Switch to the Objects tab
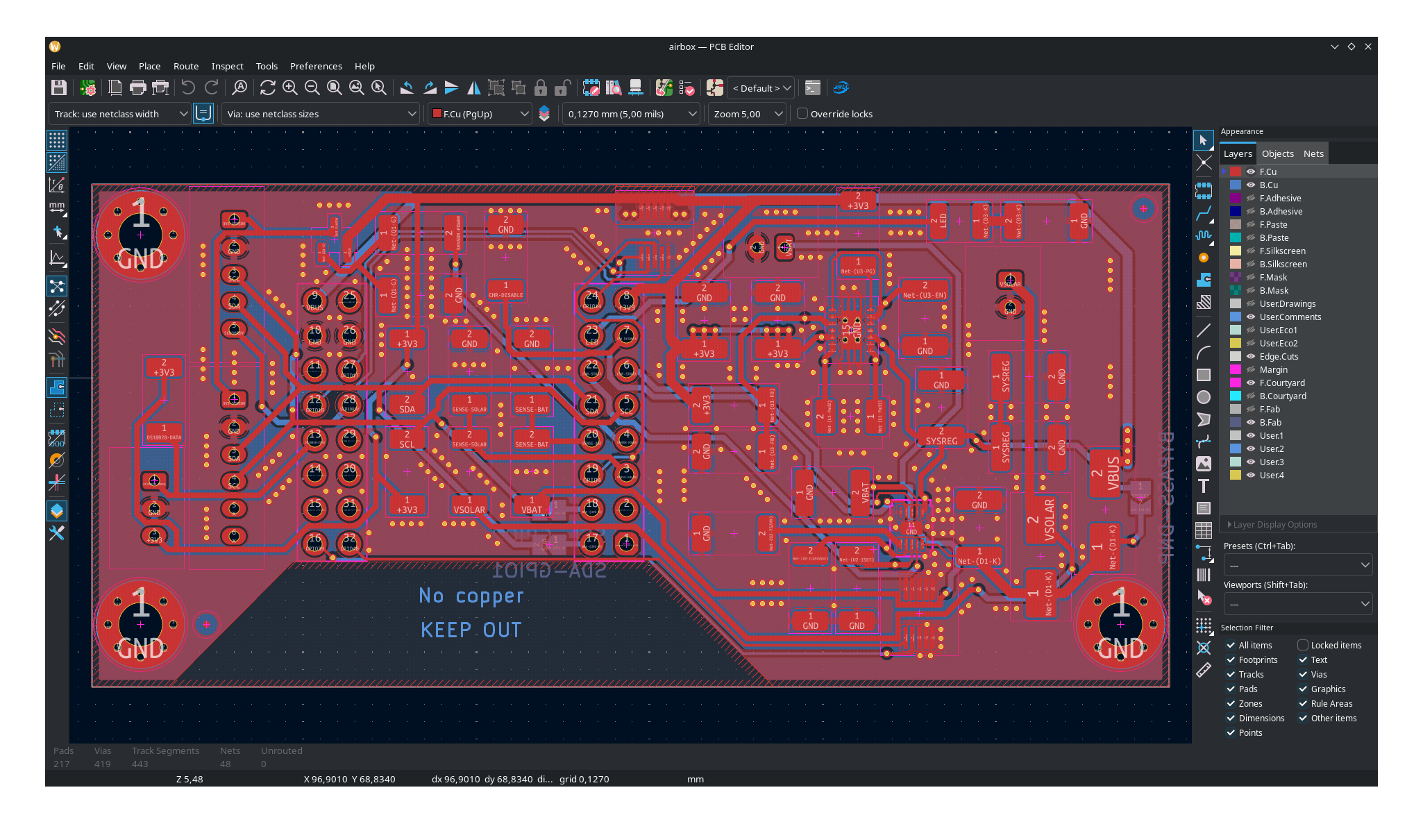1423x840 pixels. coord(1277,153)
